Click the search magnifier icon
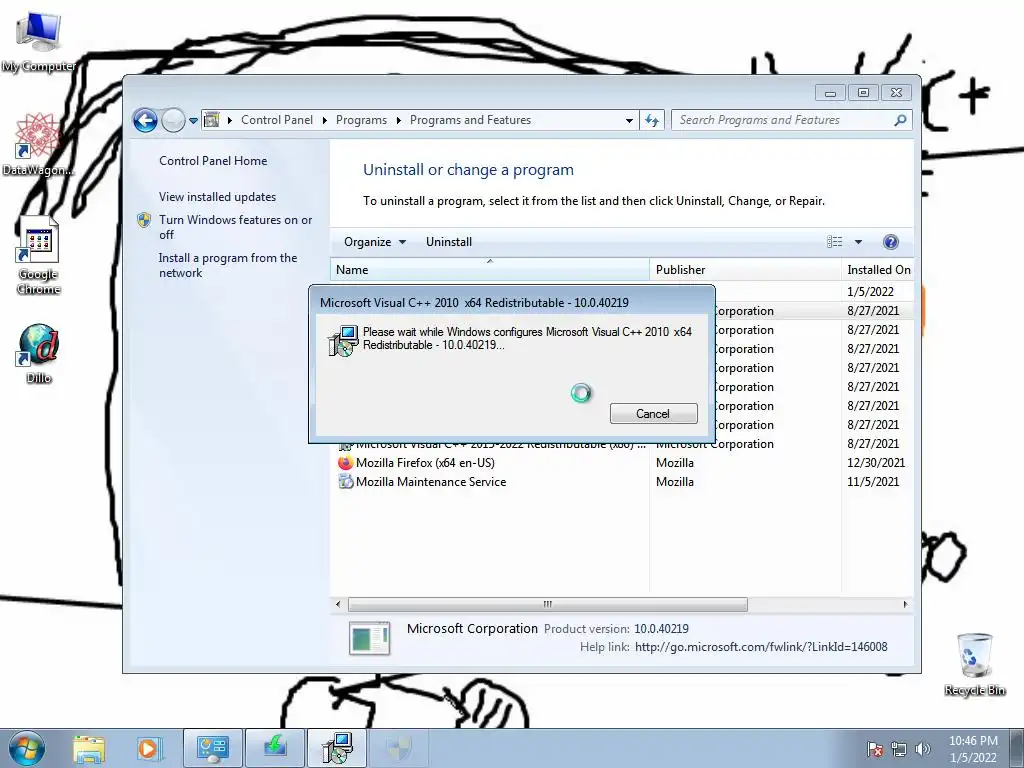The image size is (1024, 768). click(x=901, y=120)
